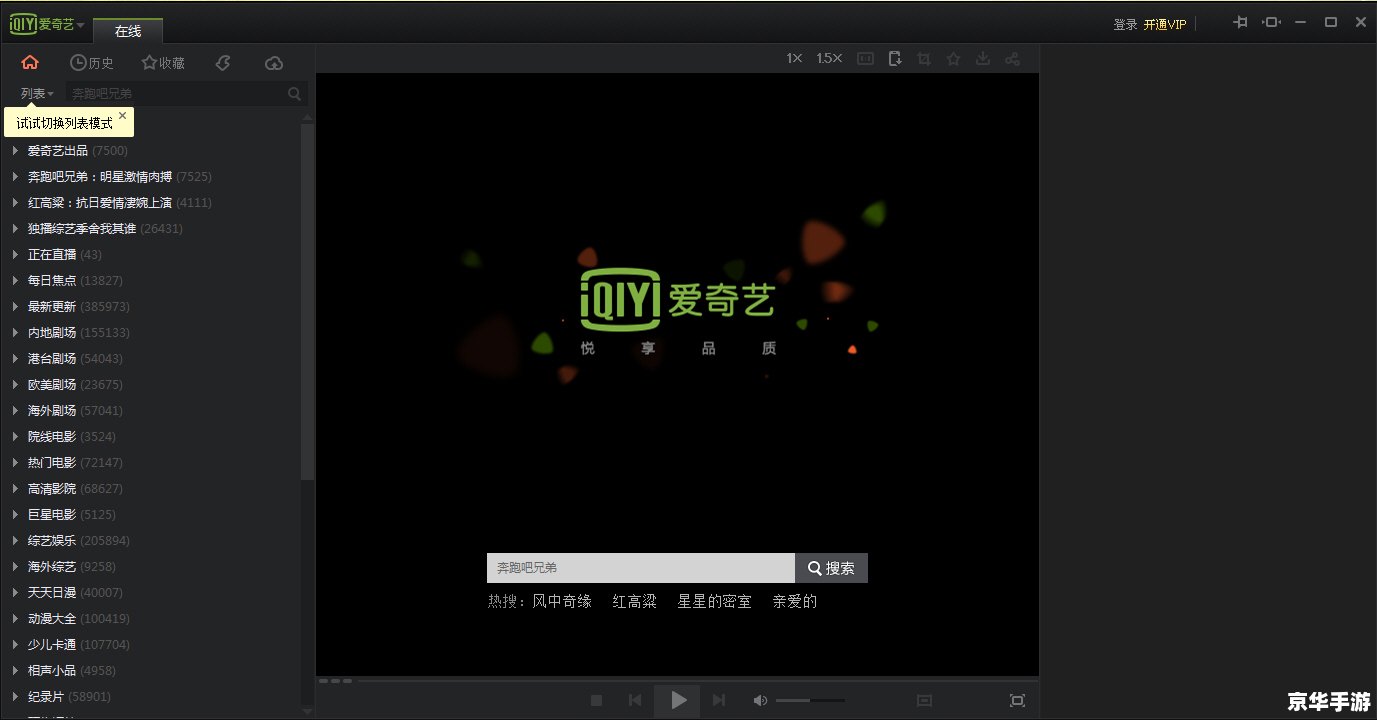Select the 院线电影 row

point(150,436)
